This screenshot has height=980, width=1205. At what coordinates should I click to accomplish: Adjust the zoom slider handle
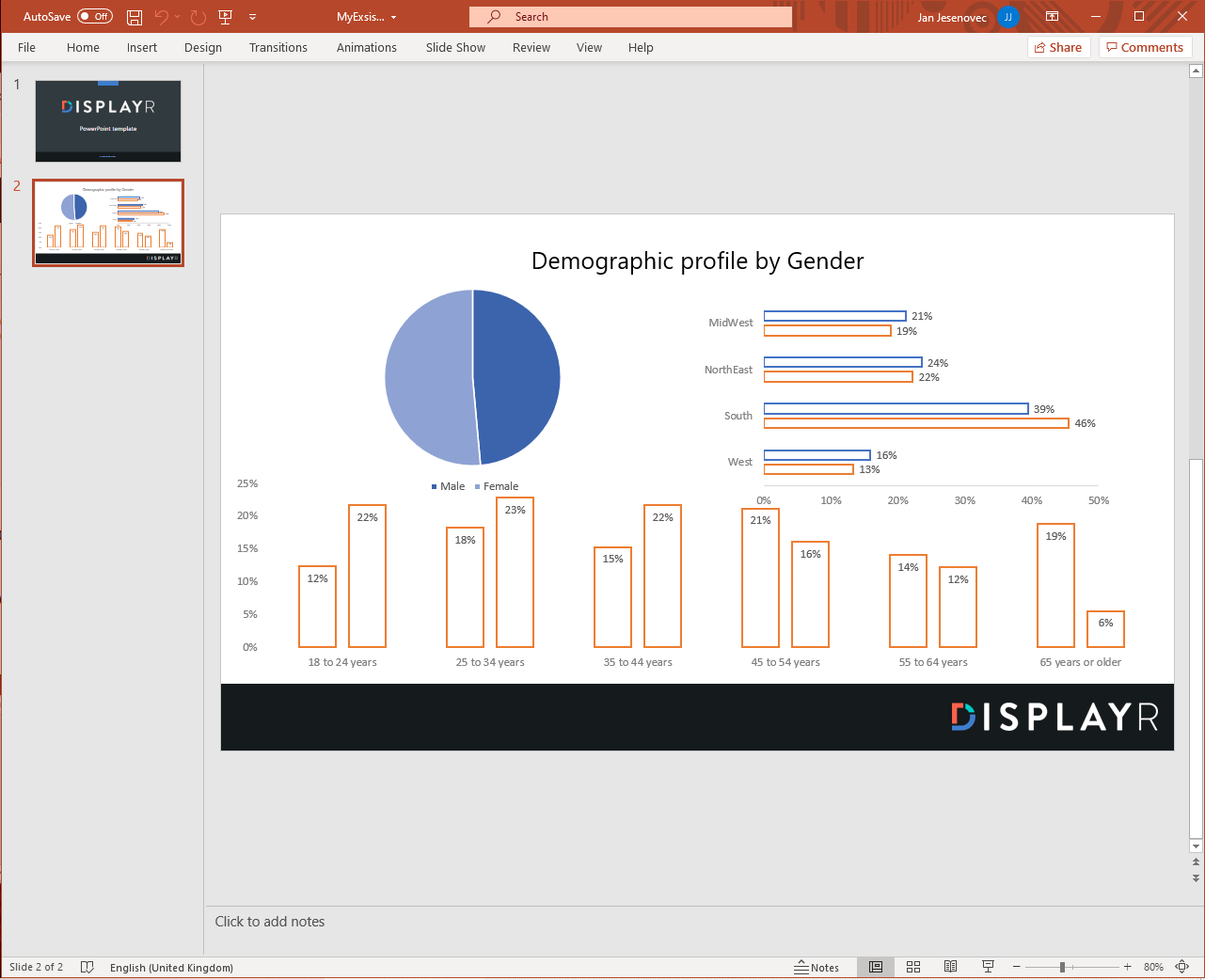1062,967
